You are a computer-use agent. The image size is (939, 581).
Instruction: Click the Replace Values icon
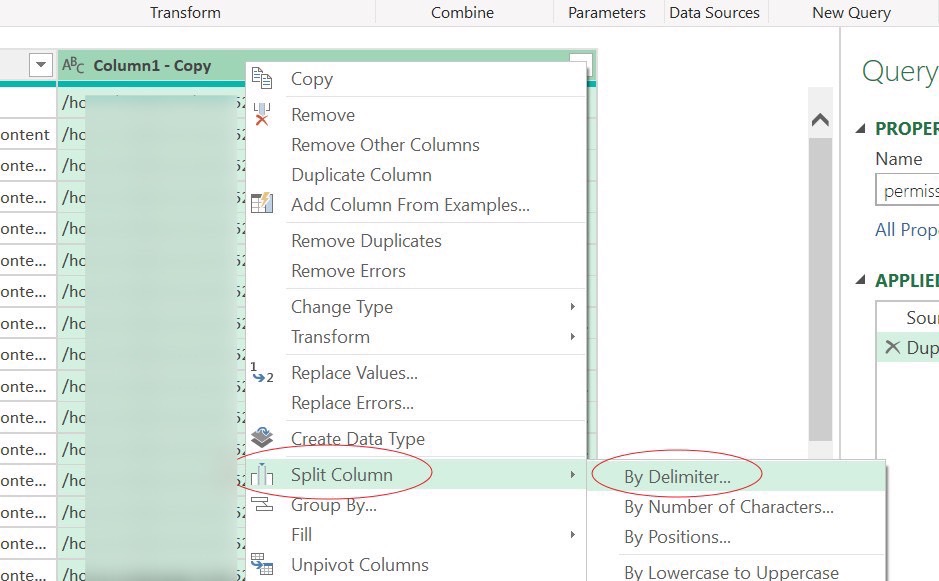point(262,373)
